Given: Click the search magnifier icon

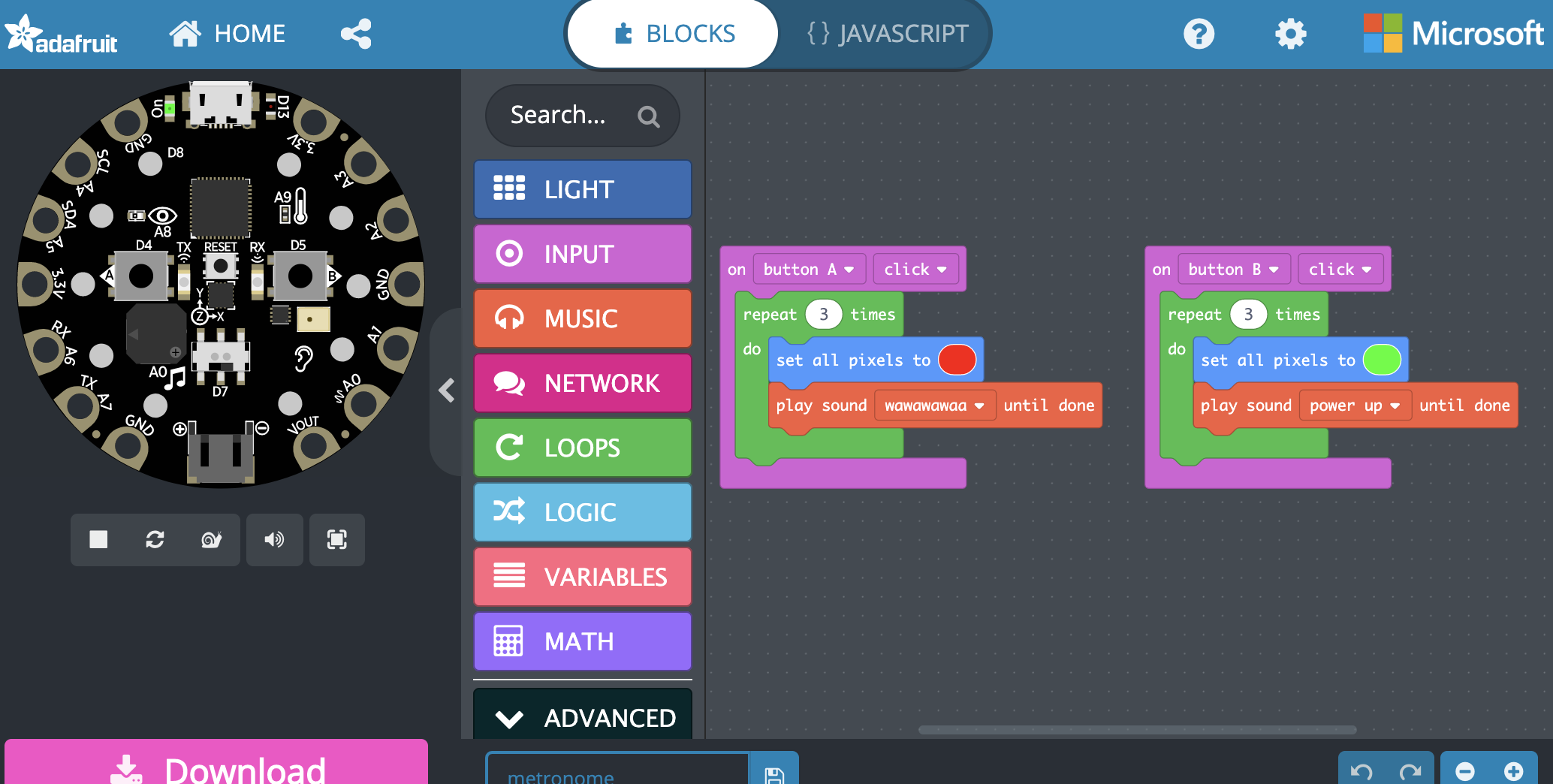Looking at the screenshot, I should [x=648, y=116].
